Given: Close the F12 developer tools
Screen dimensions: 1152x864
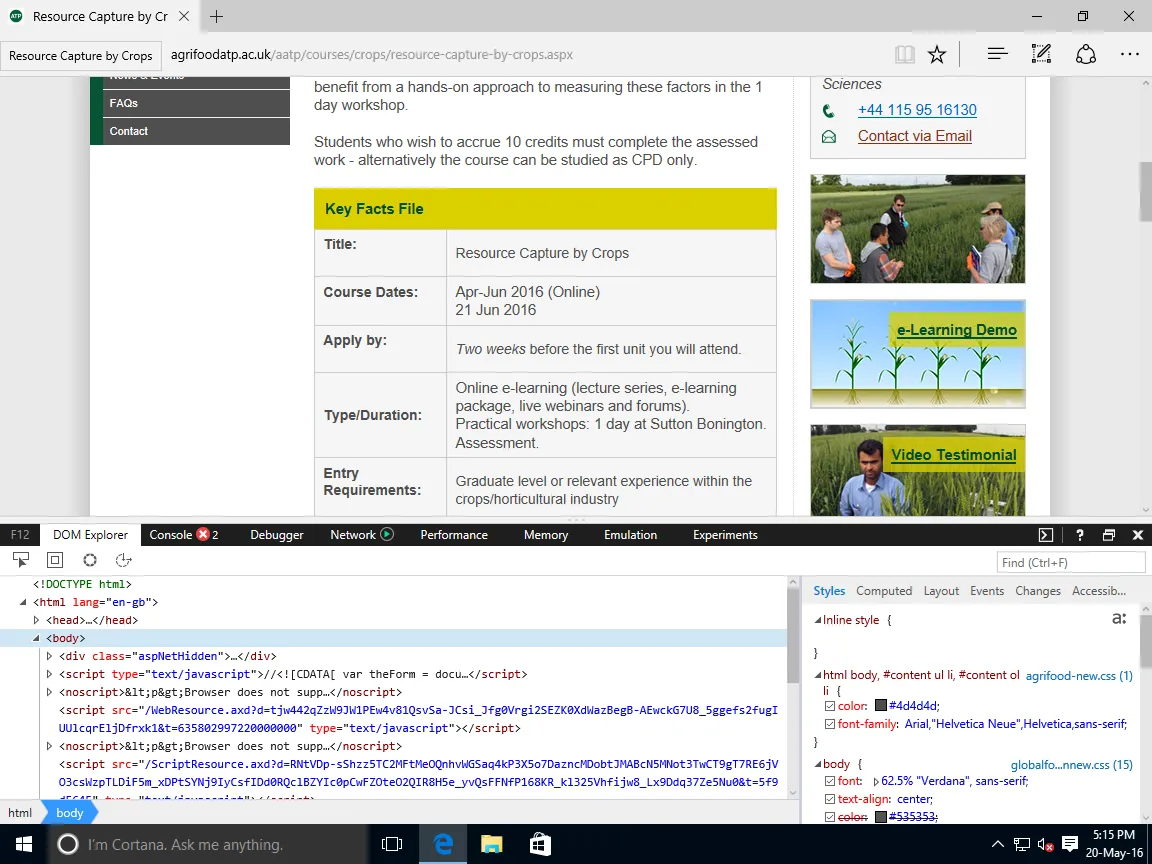Looking at the screenshot, I should [1138, 535].
